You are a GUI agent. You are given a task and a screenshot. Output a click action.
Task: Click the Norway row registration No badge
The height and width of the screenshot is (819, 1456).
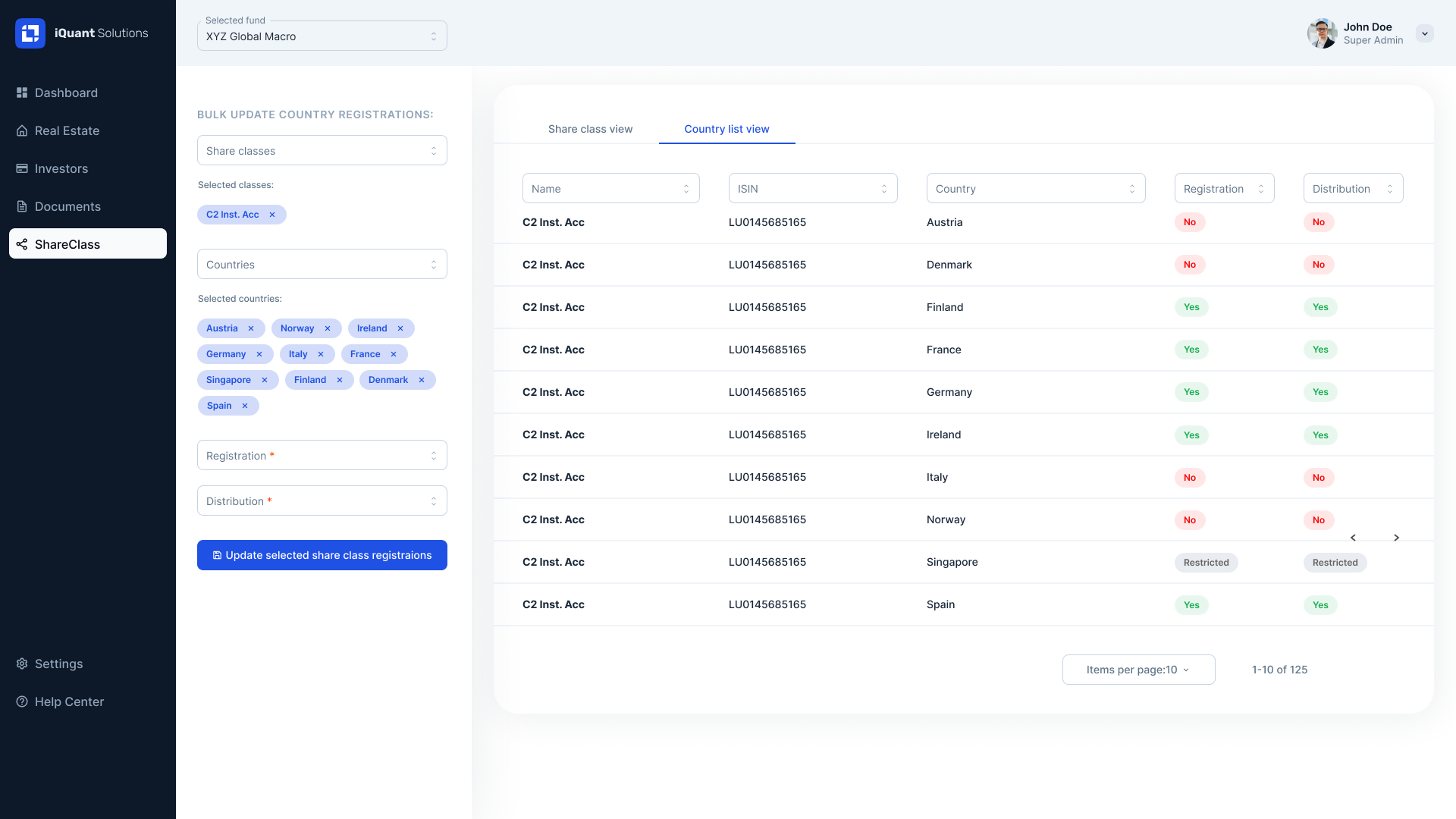point(1190,520)
